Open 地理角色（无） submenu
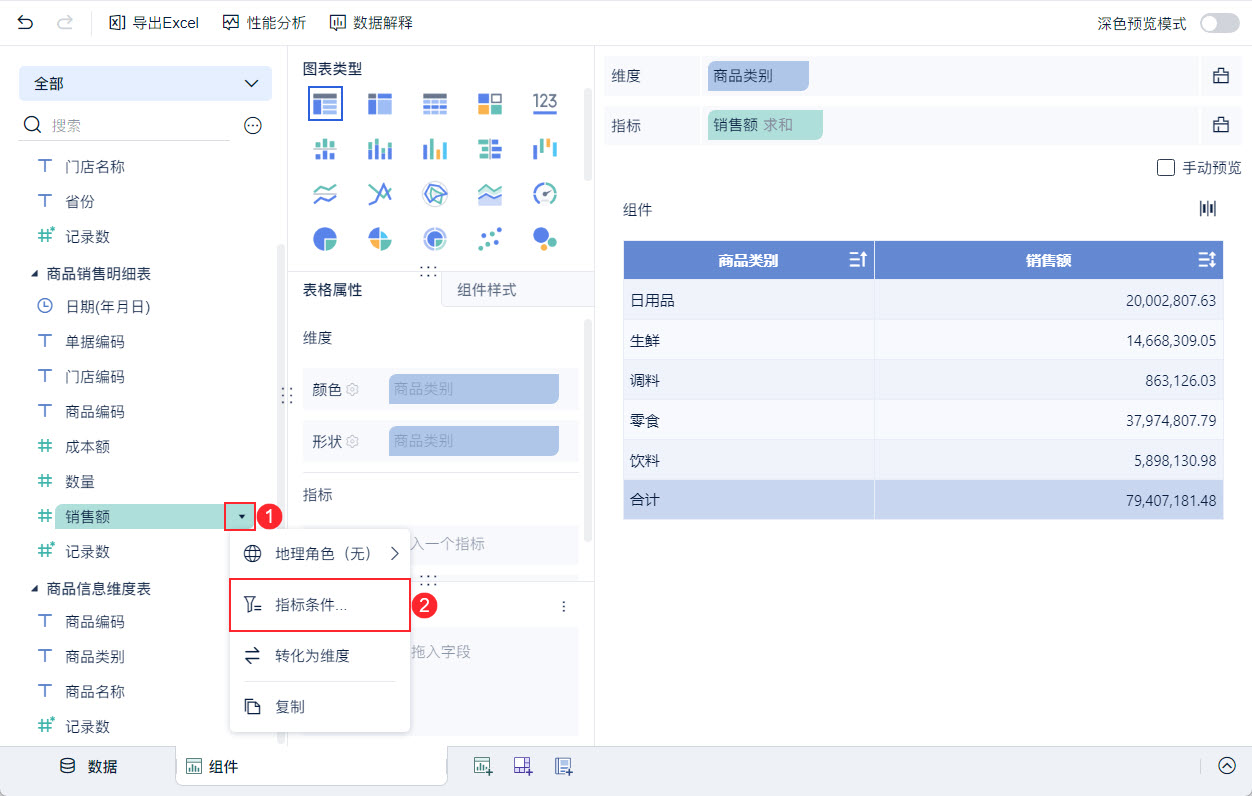 (320, 553)
